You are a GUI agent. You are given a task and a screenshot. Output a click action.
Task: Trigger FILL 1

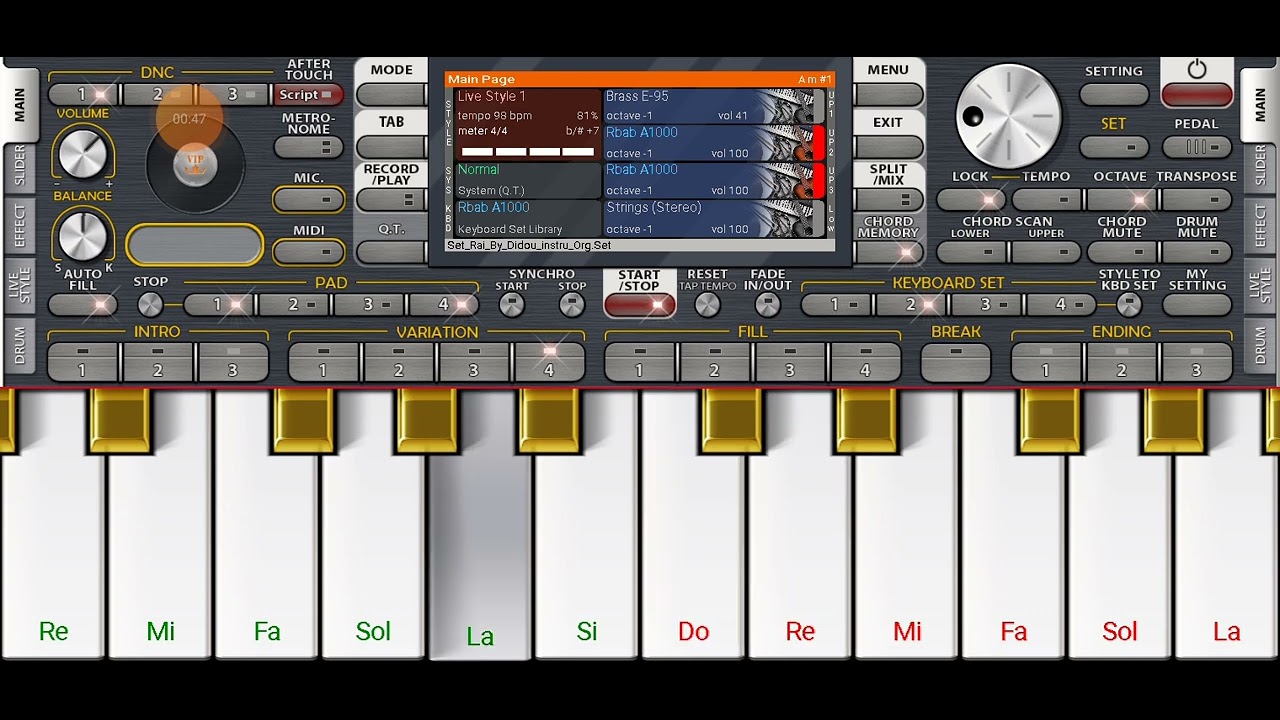pos(640,362)
